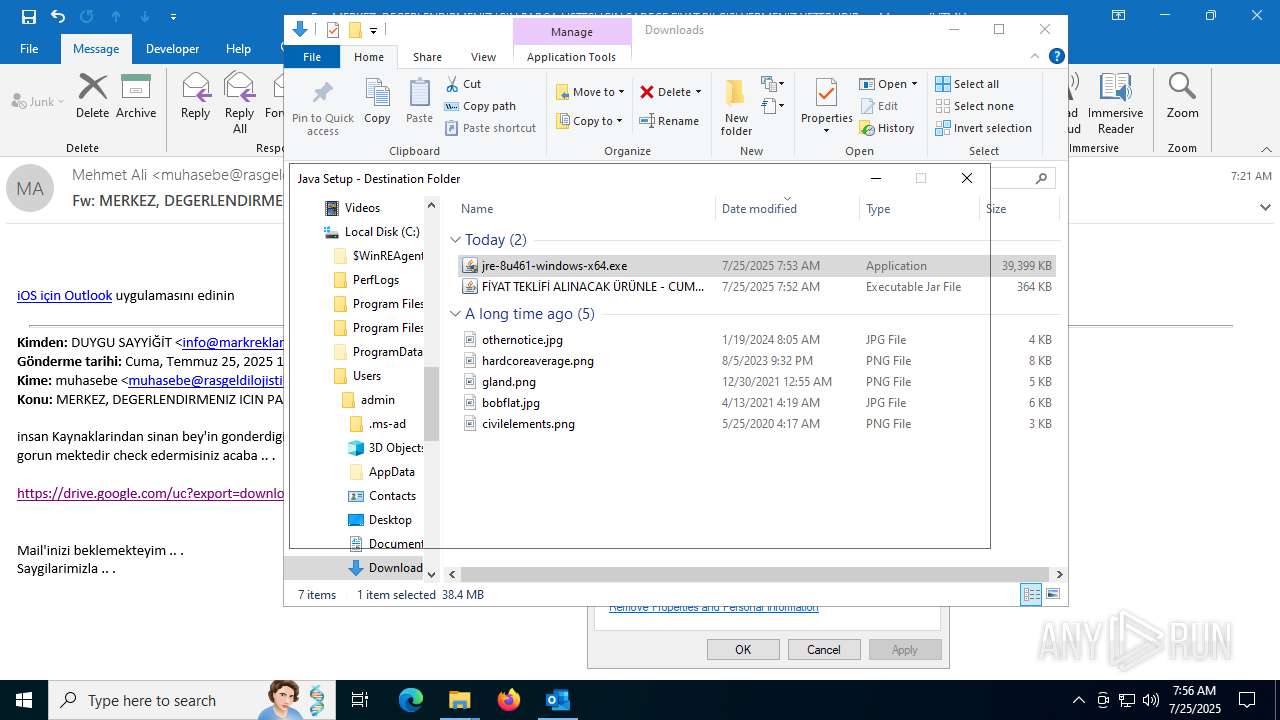Viewport: 1280px width, 720px height.
Task: Collapse the Today (2) group
Action: click(456, 240)
